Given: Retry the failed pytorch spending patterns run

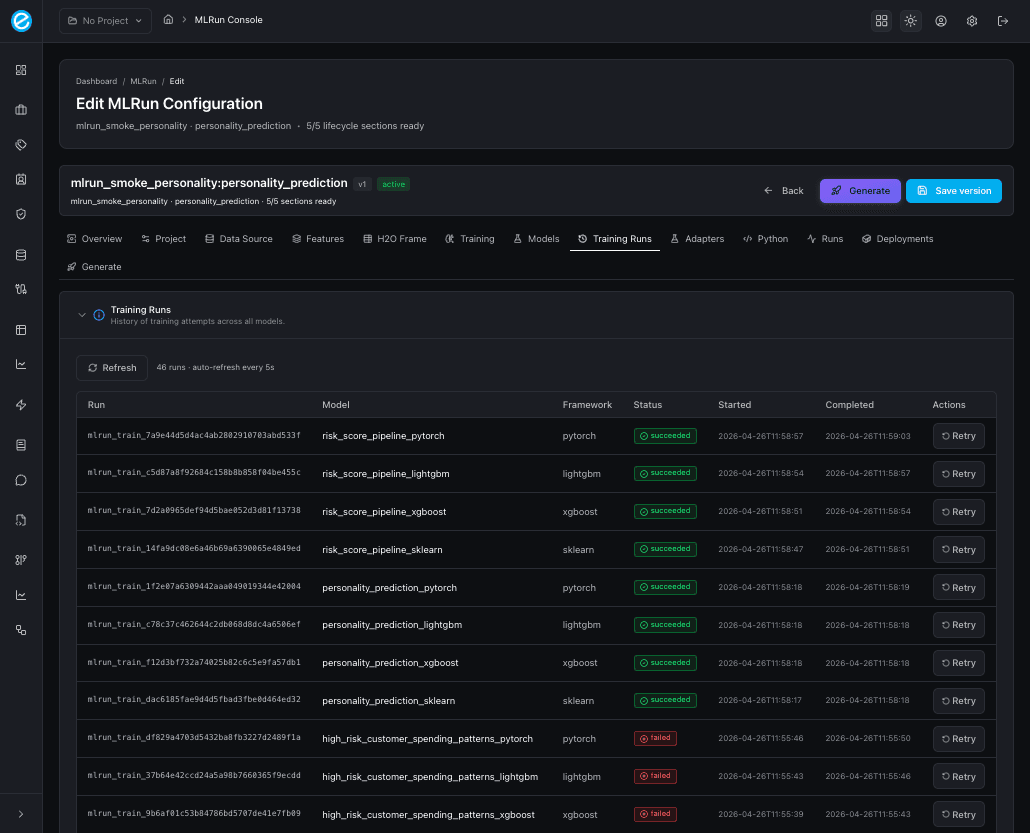Looking at the screenshot, I should point(958,738).
